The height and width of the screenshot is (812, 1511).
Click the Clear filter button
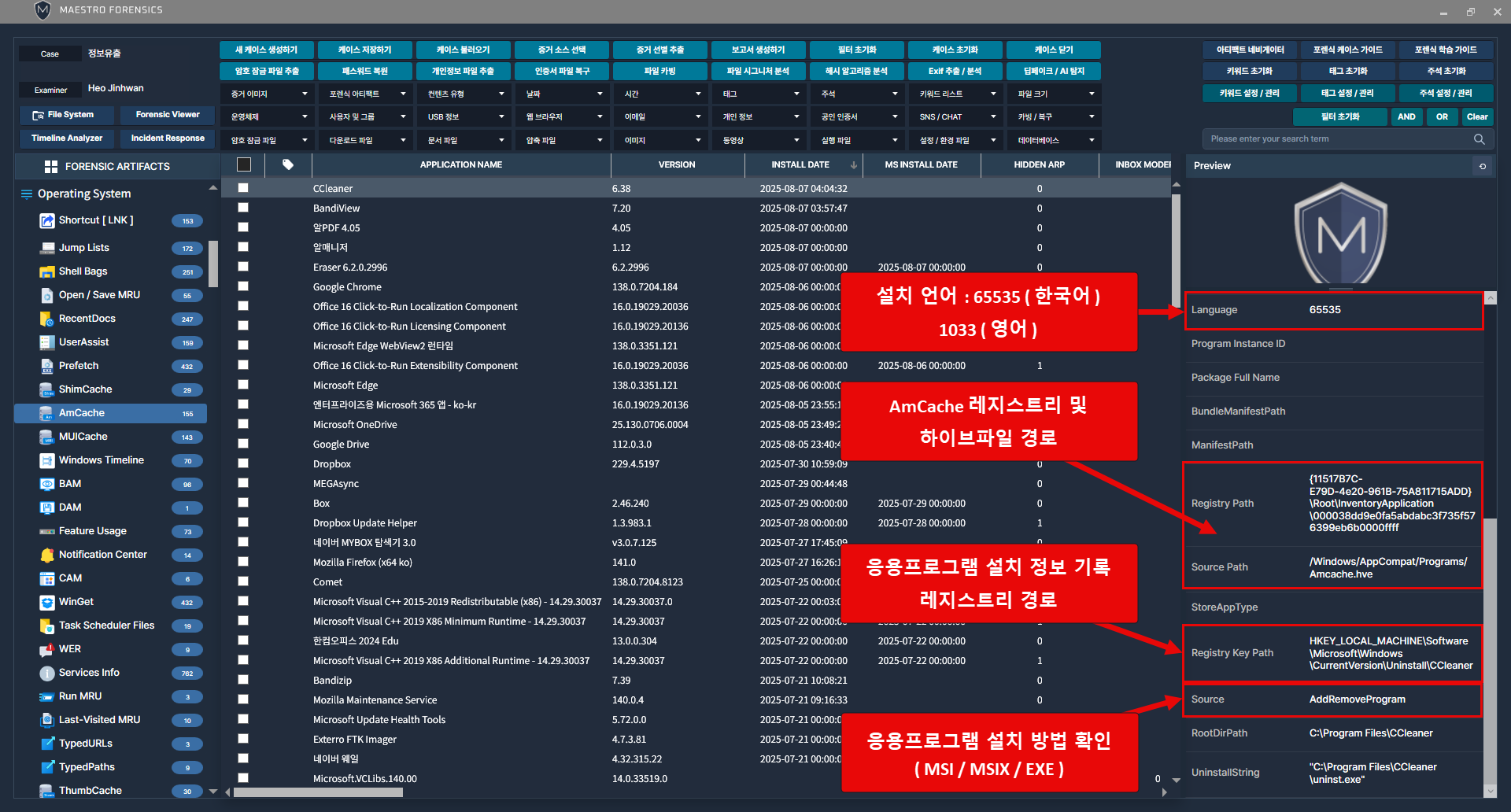[x=1477, y=116]
